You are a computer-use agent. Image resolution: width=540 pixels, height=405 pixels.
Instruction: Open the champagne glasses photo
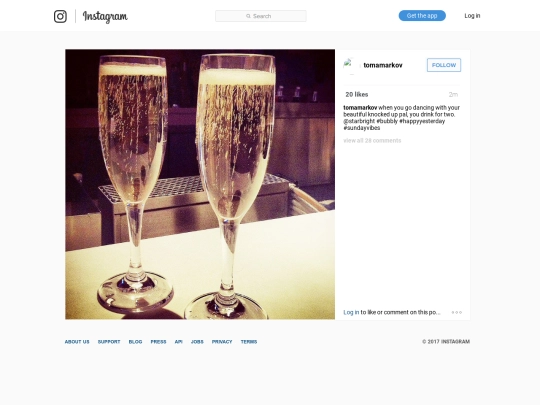200,184
